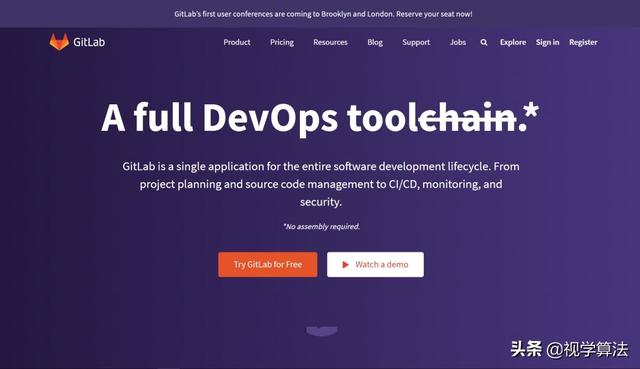Click the Explore link

pos(513,42)
